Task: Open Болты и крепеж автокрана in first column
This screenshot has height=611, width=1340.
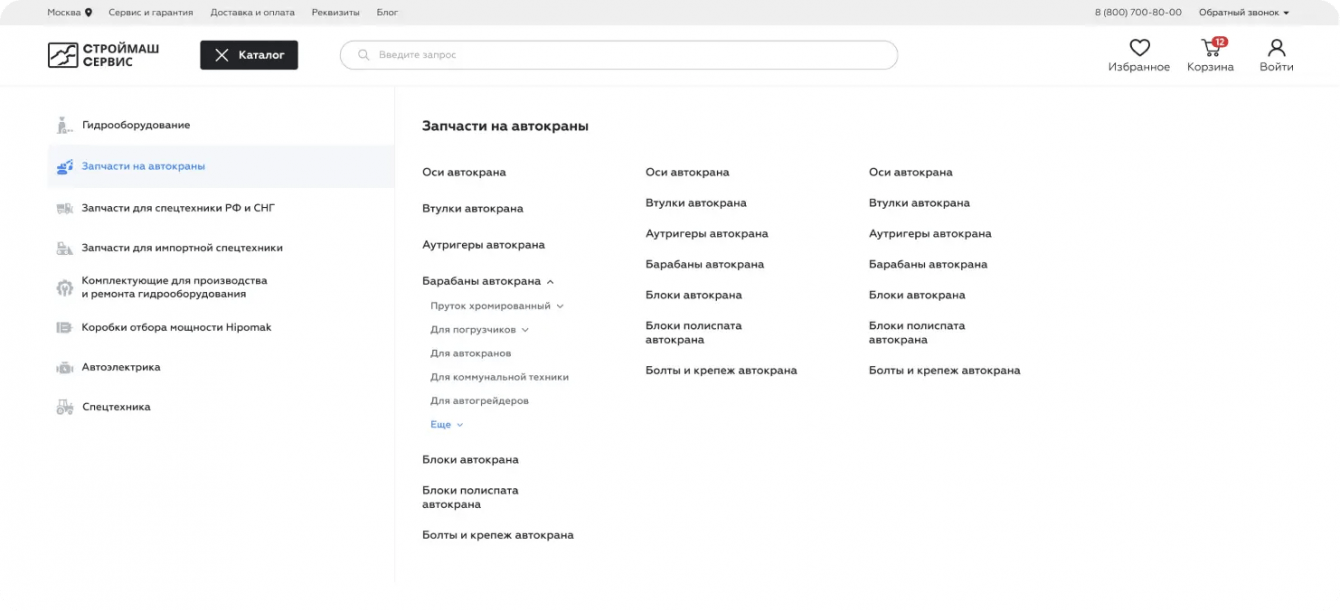Action: click(498, 536)
